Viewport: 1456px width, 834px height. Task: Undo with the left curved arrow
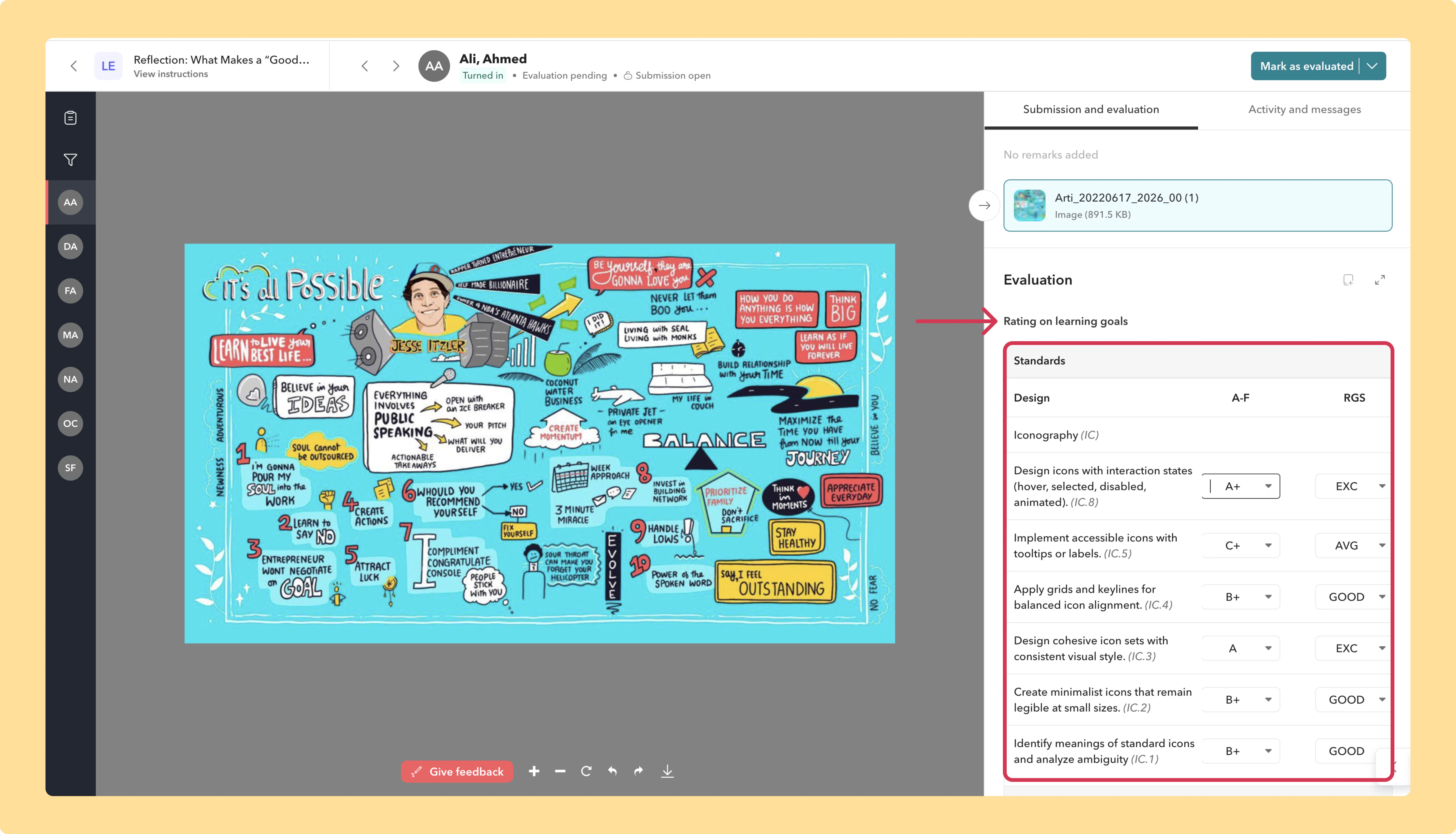(612, 771)
